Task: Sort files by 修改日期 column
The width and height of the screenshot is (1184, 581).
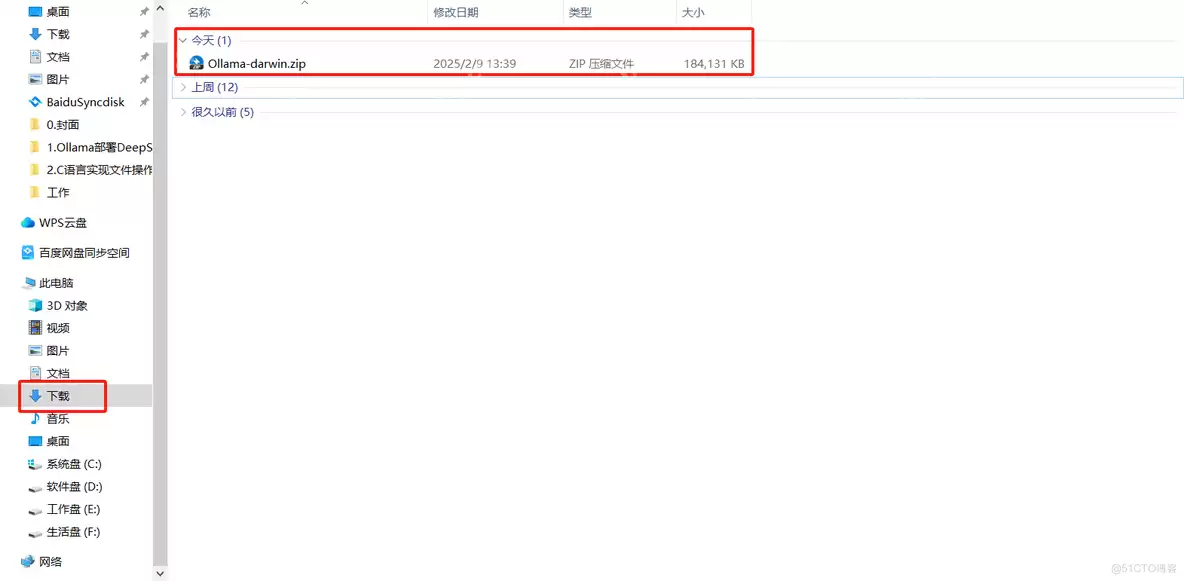Action: tap(460, 11)
